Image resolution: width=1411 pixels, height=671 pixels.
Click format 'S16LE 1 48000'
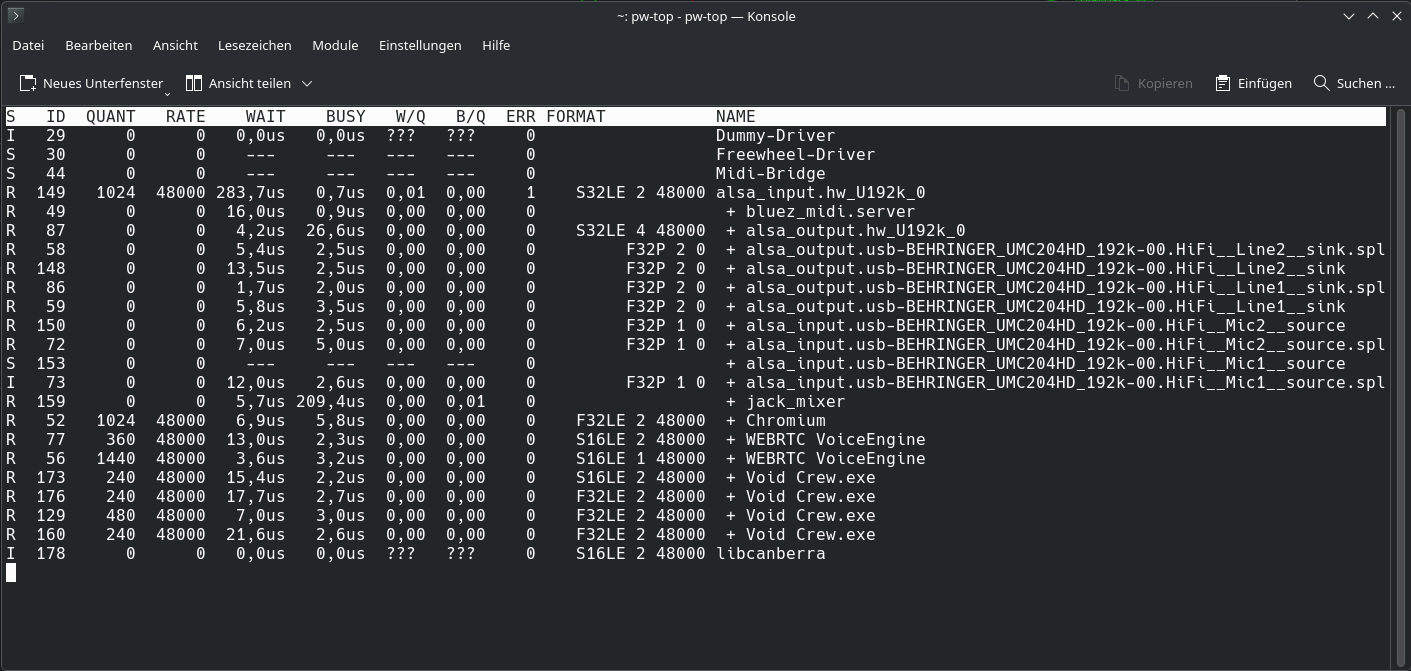[x=641, y=458]
